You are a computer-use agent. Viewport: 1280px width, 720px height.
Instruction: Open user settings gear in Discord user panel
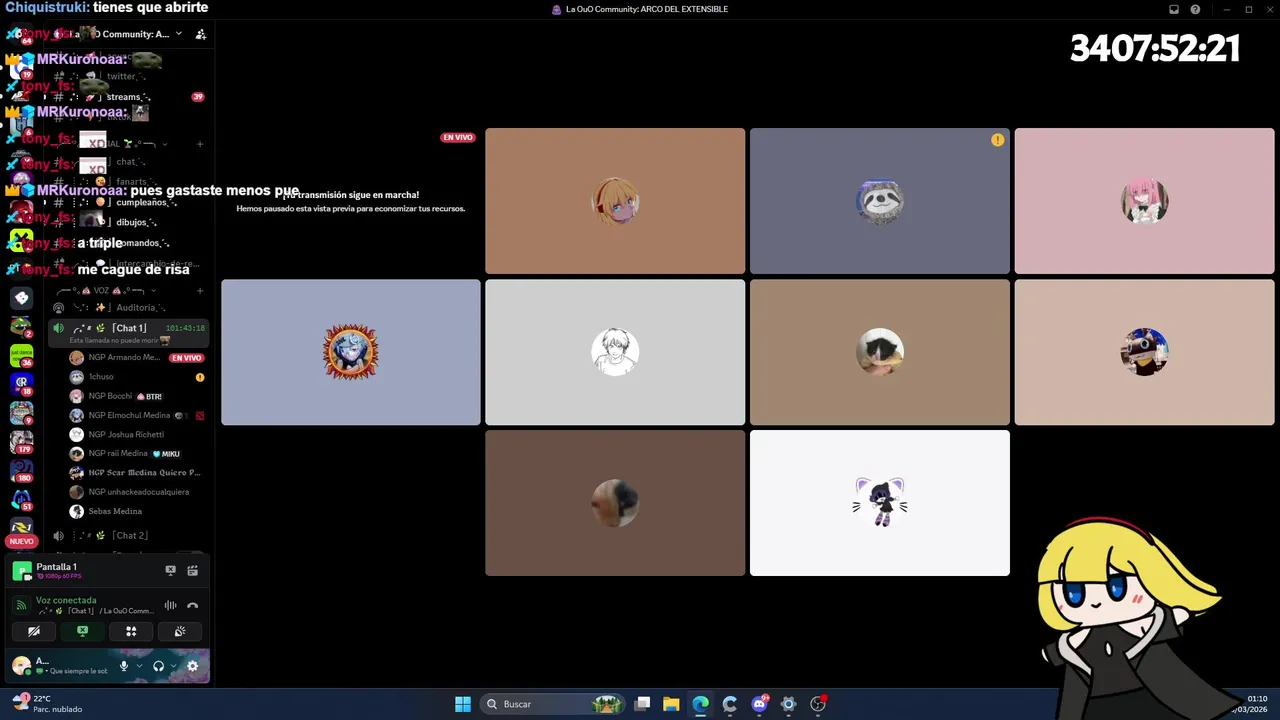point(192,666)
